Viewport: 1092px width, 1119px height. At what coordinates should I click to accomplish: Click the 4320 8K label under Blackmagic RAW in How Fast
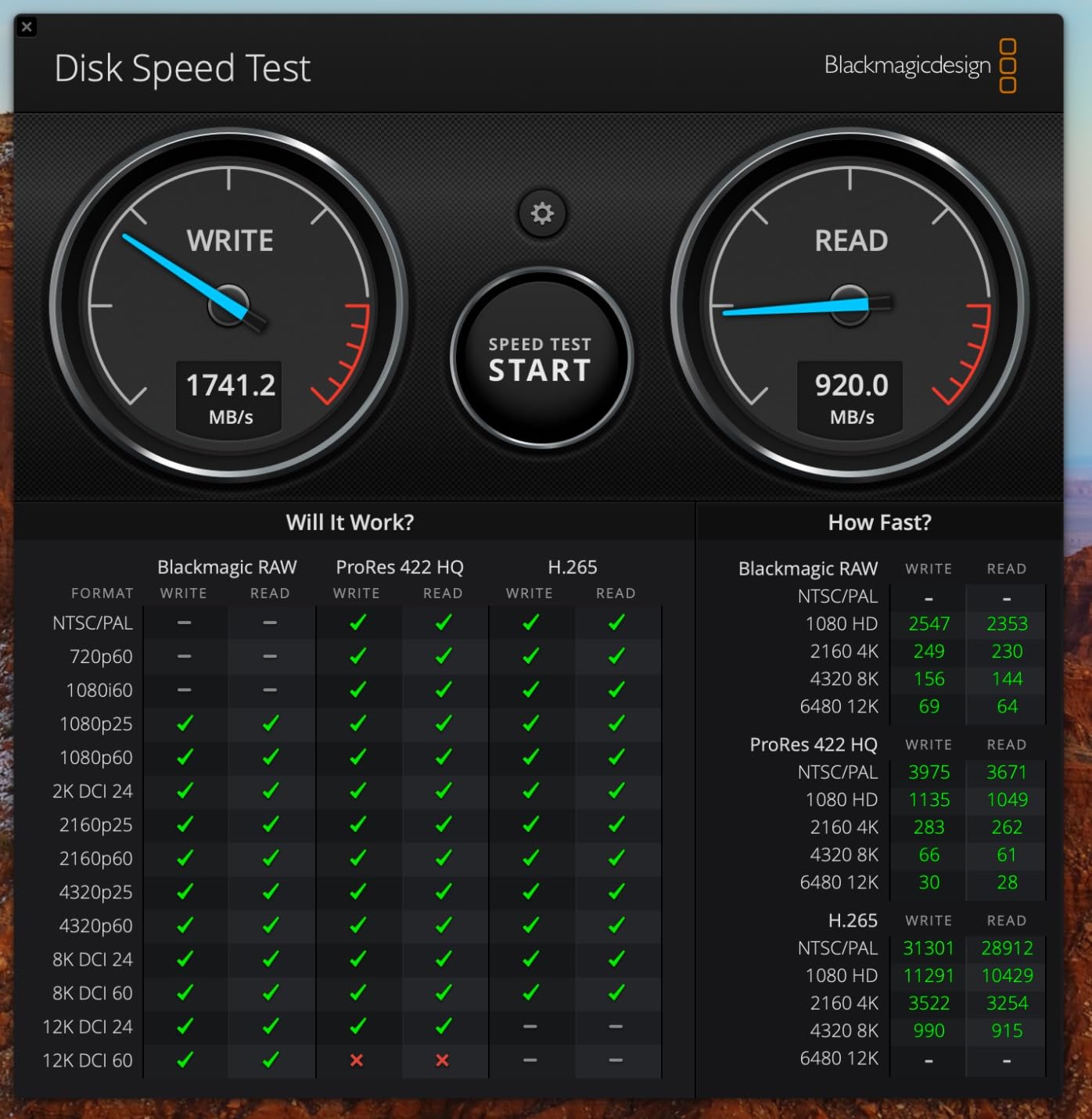click(x=844, y=679)
